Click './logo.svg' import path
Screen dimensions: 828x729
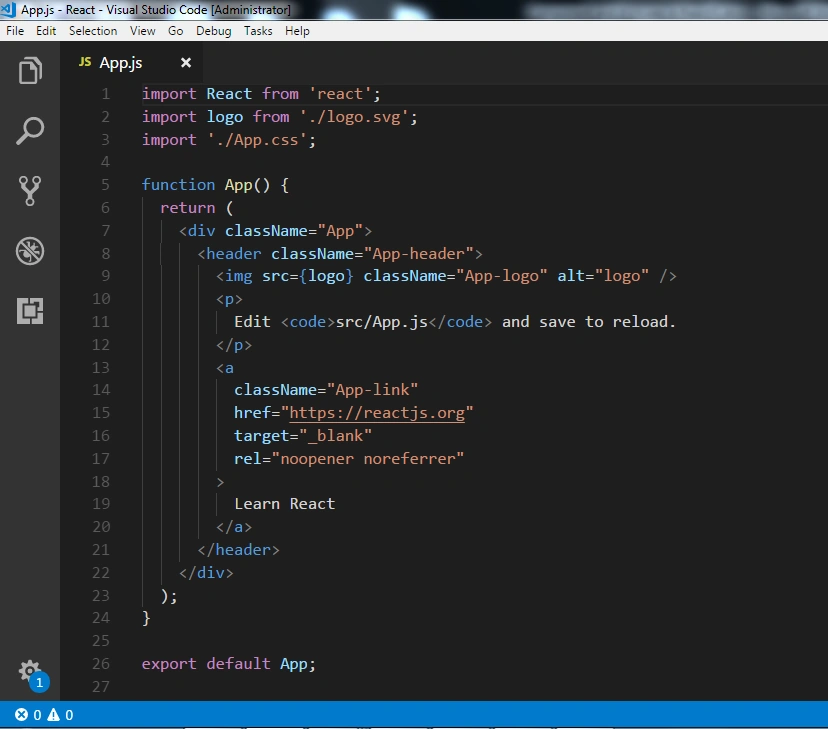coord(354,117)
